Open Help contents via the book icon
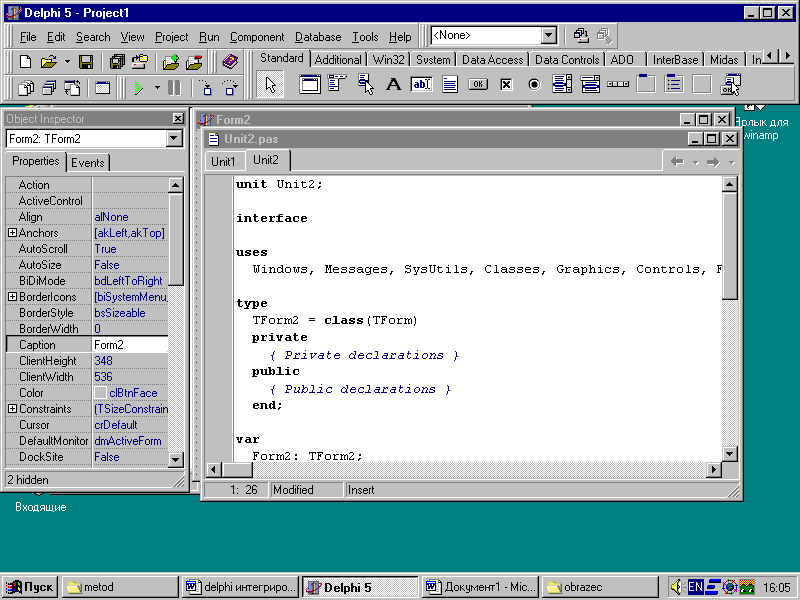Image resolution: width=800 pixels, height=600 pixels. tap(230, 62)
